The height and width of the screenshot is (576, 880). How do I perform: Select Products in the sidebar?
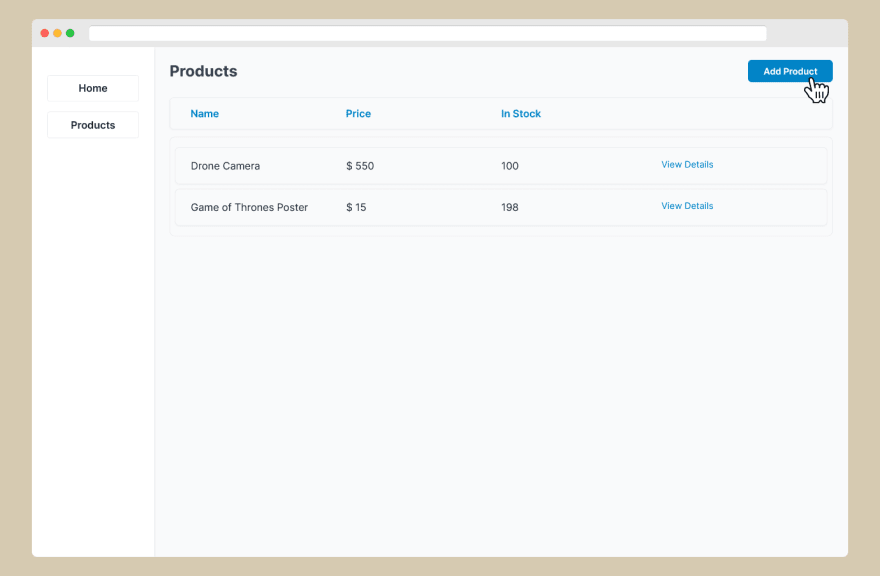click(92, 124)
